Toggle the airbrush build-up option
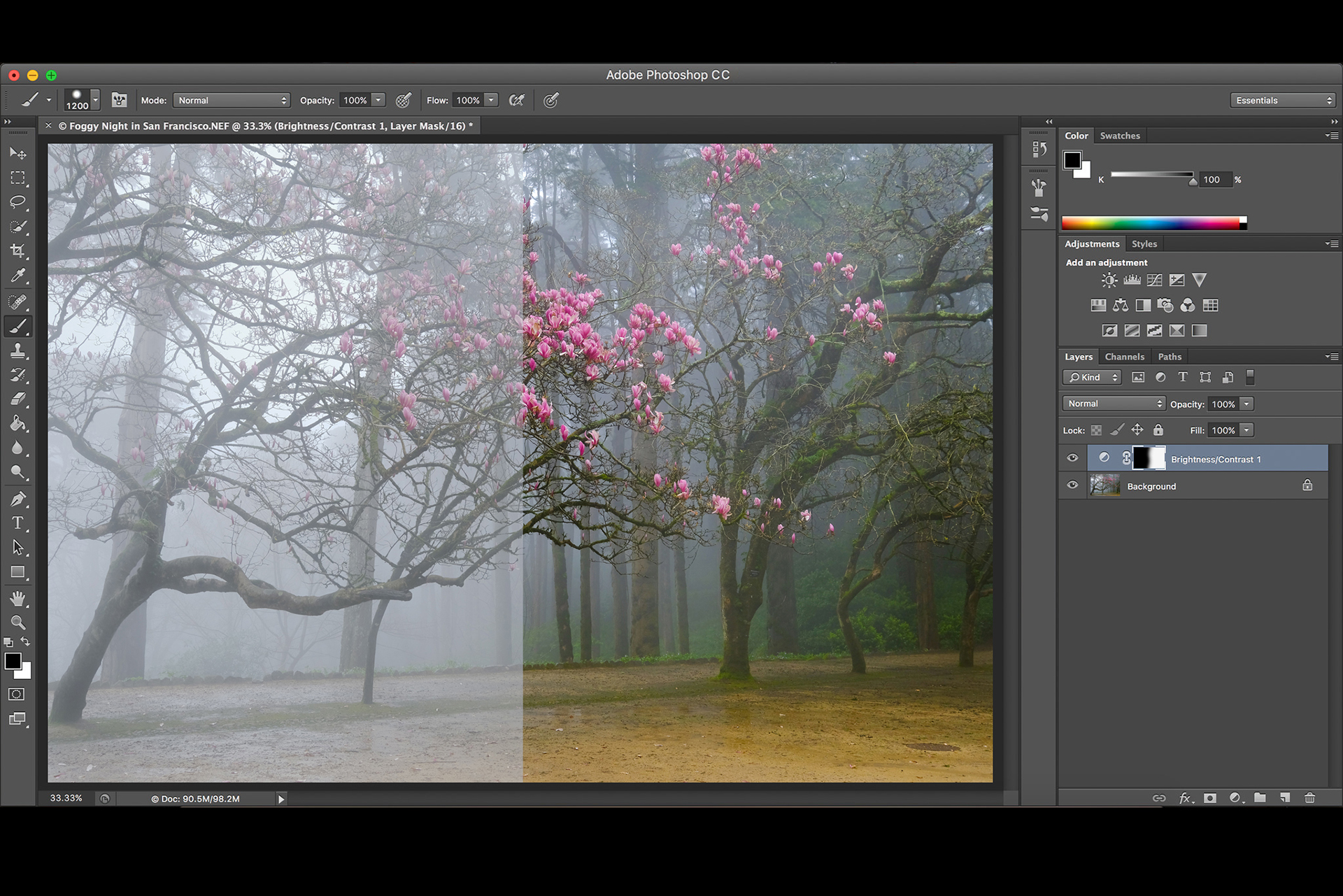This screenshot has width=1343, height=896. click(517, 100)
